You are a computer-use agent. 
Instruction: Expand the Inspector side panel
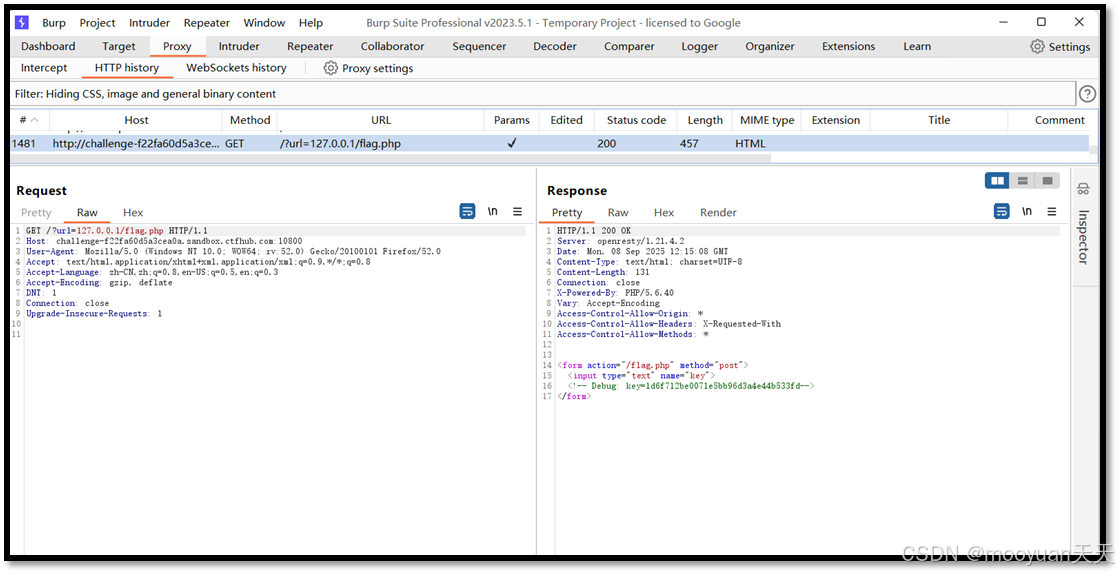1083,236
